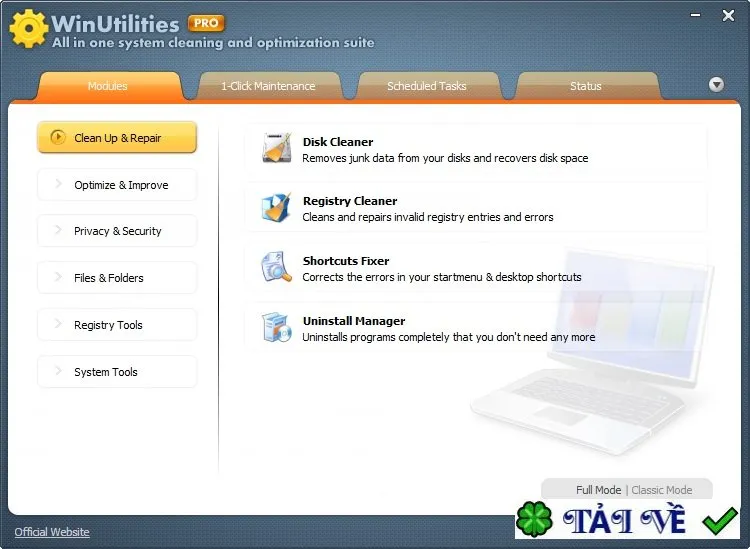The width and height of the screenshot is (750, 549).
Task: Click 'Cleans and repairs invalid registry entries' text
Action: [428, 217]
